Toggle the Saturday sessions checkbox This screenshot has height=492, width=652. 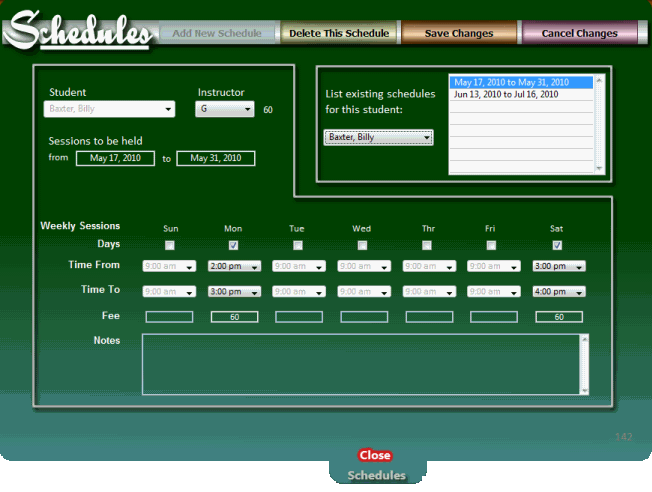(557, 245)
